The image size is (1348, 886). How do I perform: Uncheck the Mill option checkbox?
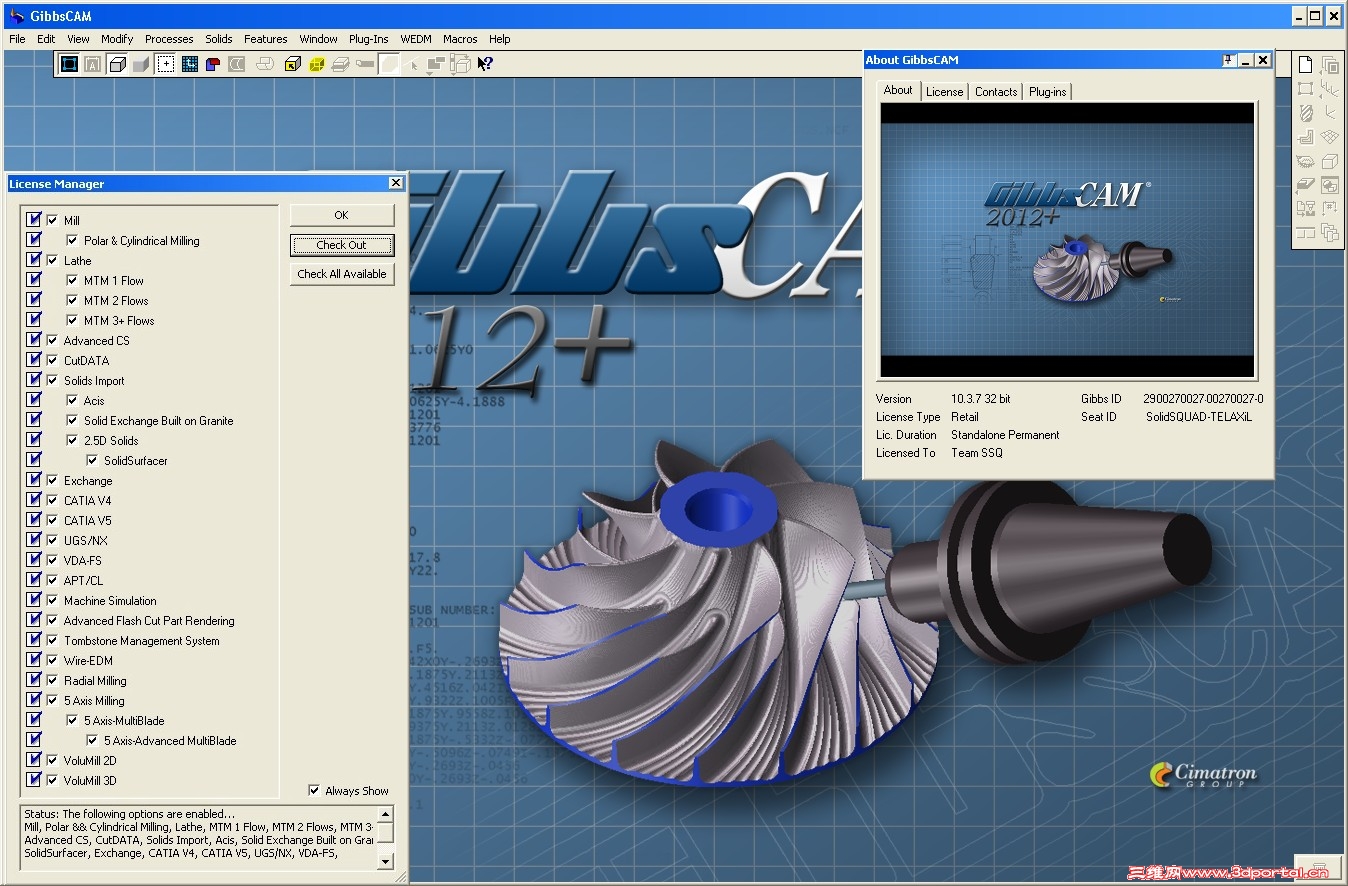(53, 220)
